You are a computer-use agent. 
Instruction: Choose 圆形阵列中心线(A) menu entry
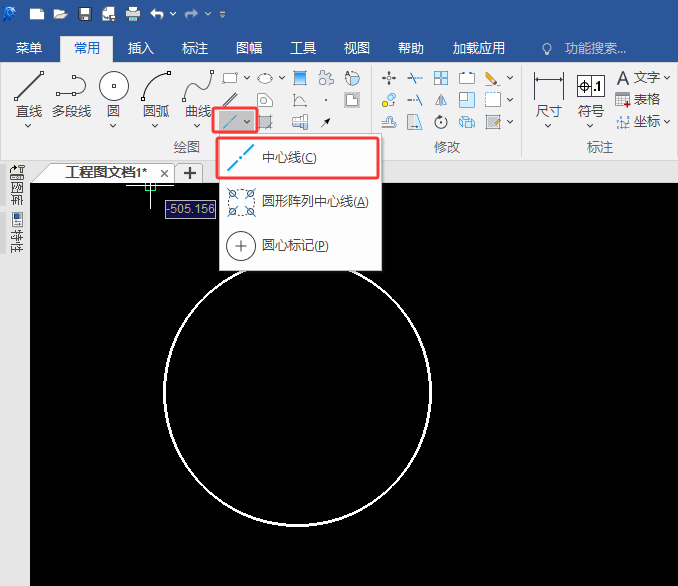(x=301, y=202)
